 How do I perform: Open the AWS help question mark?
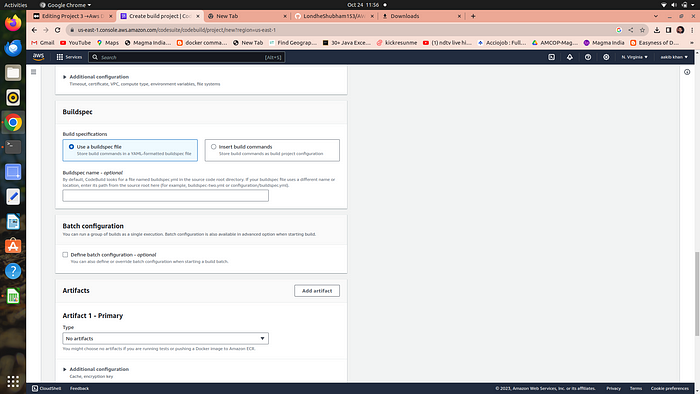pyautogui.click(x=588, y=57)
